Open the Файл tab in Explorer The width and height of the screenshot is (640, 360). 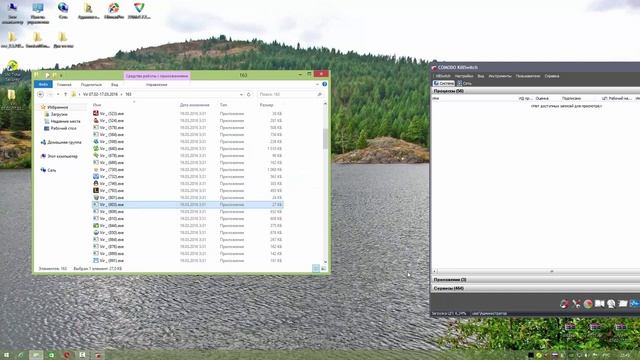tap(43, 84)
